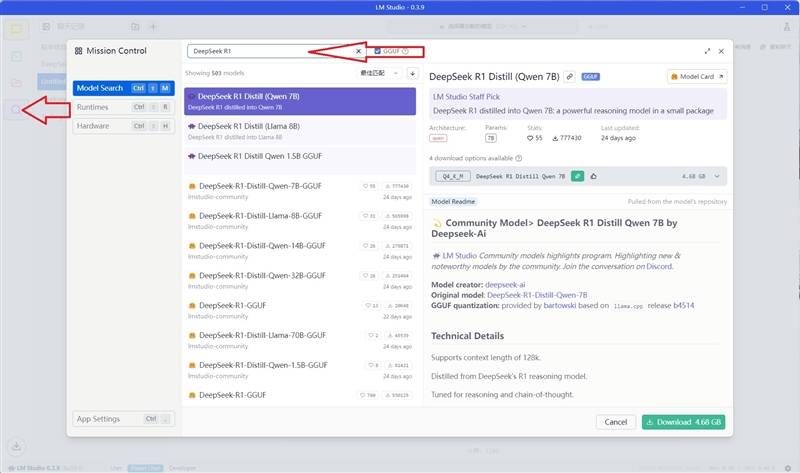Select DeepSeek R1 Distill Qwen 1.5B GGUF result
Screen dimensions: 800x473
point(300,161)
